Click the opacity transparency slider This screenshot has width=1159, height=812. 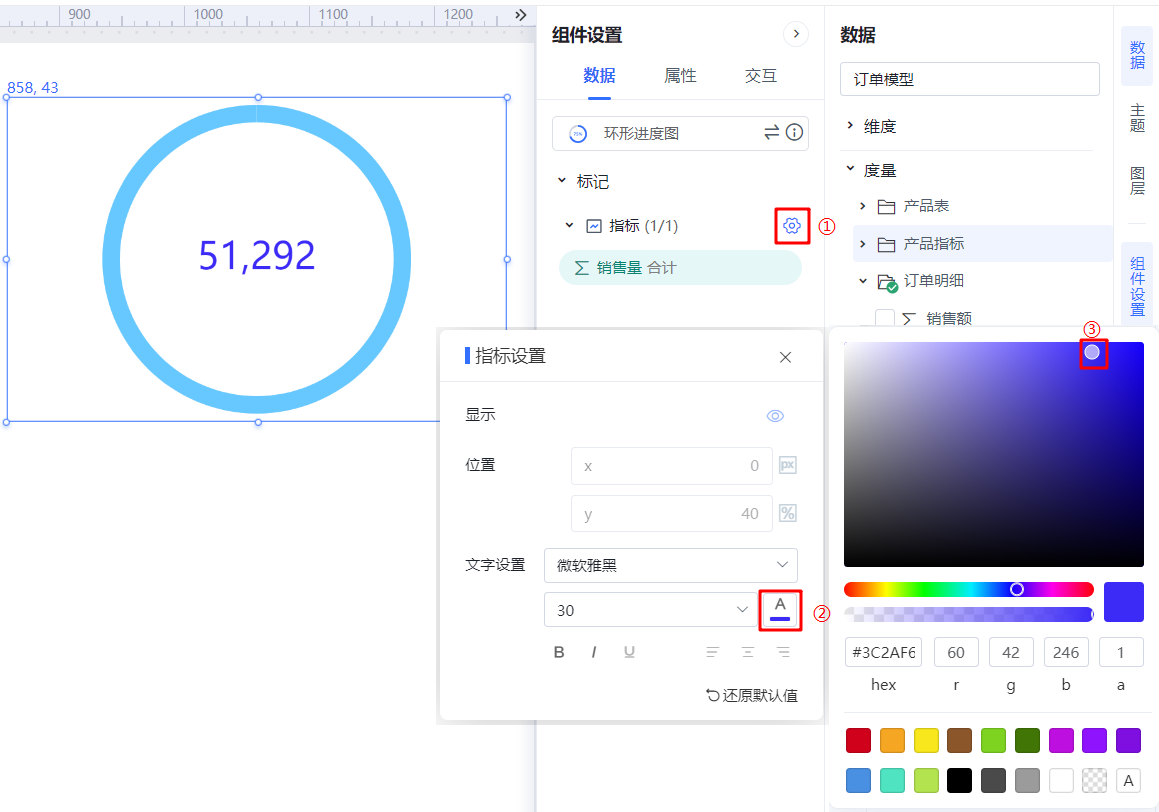(968, 614)
